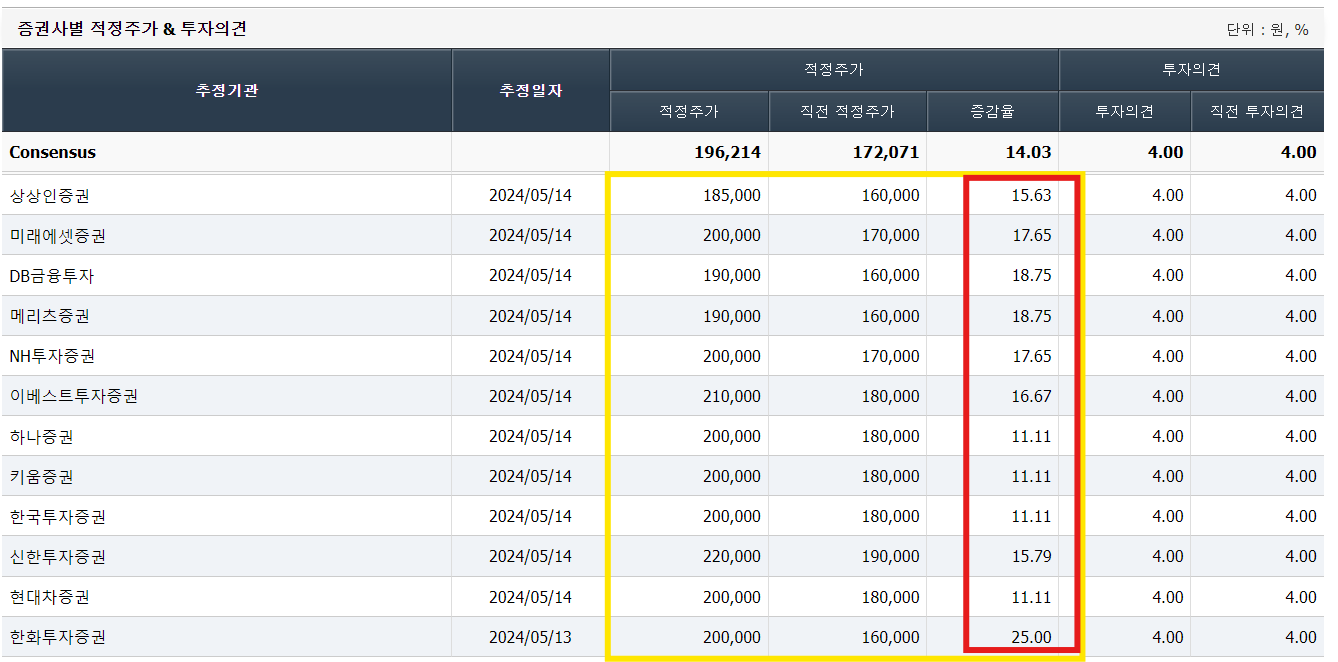Click 한화투자증권 target price 200,000
This screenshot has height=662, width=1338.
[x=731, y=637]
